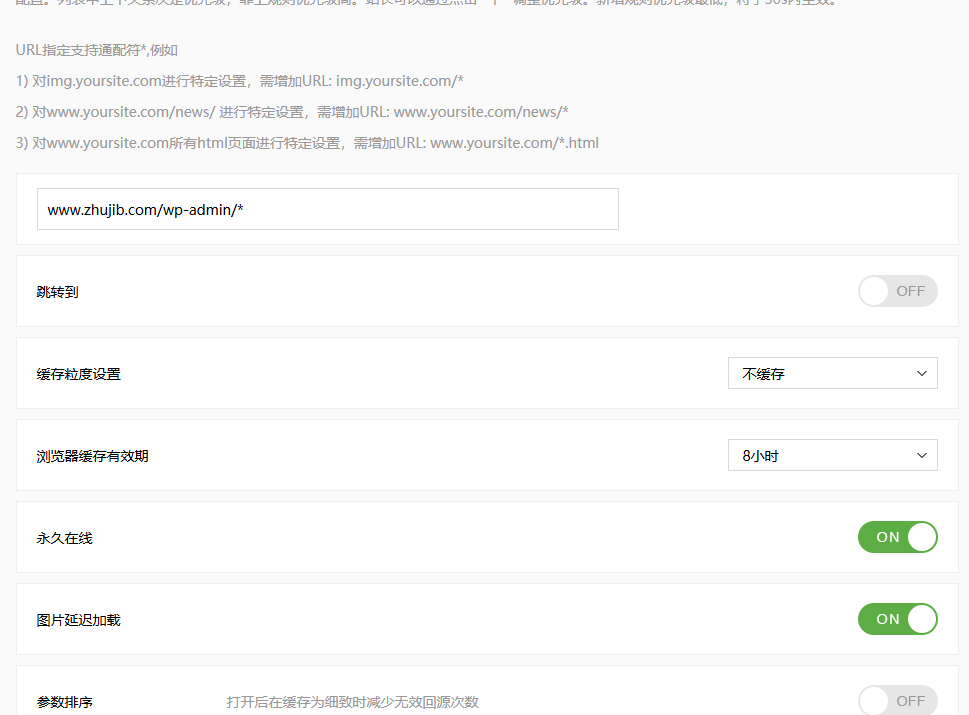
Task: Click the URL input field with www.zhujib.com/wp-admin/*
Action: [x=327, y=210]
